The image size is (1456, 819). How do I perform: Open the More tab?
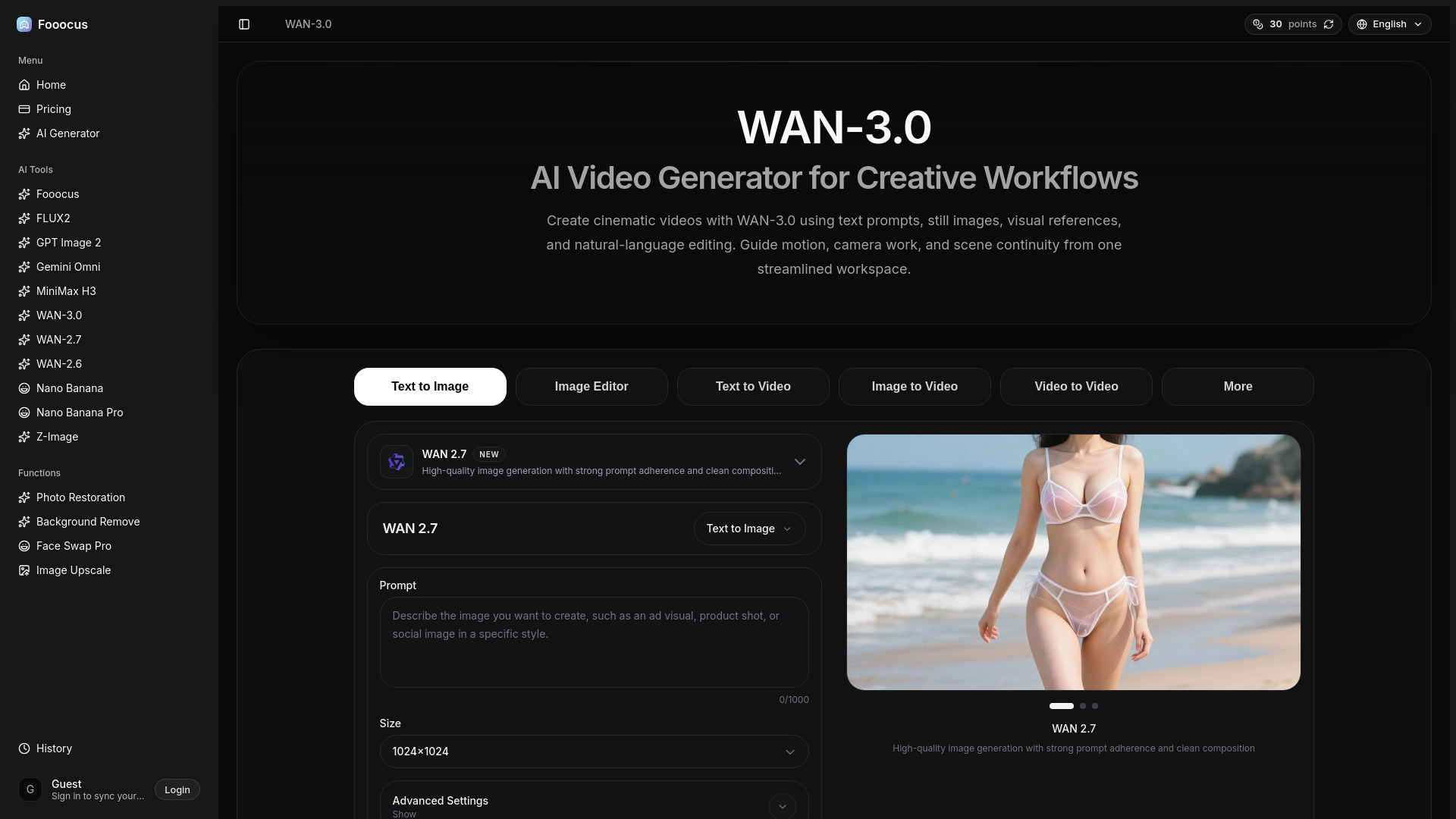(x=1238, y=387)
